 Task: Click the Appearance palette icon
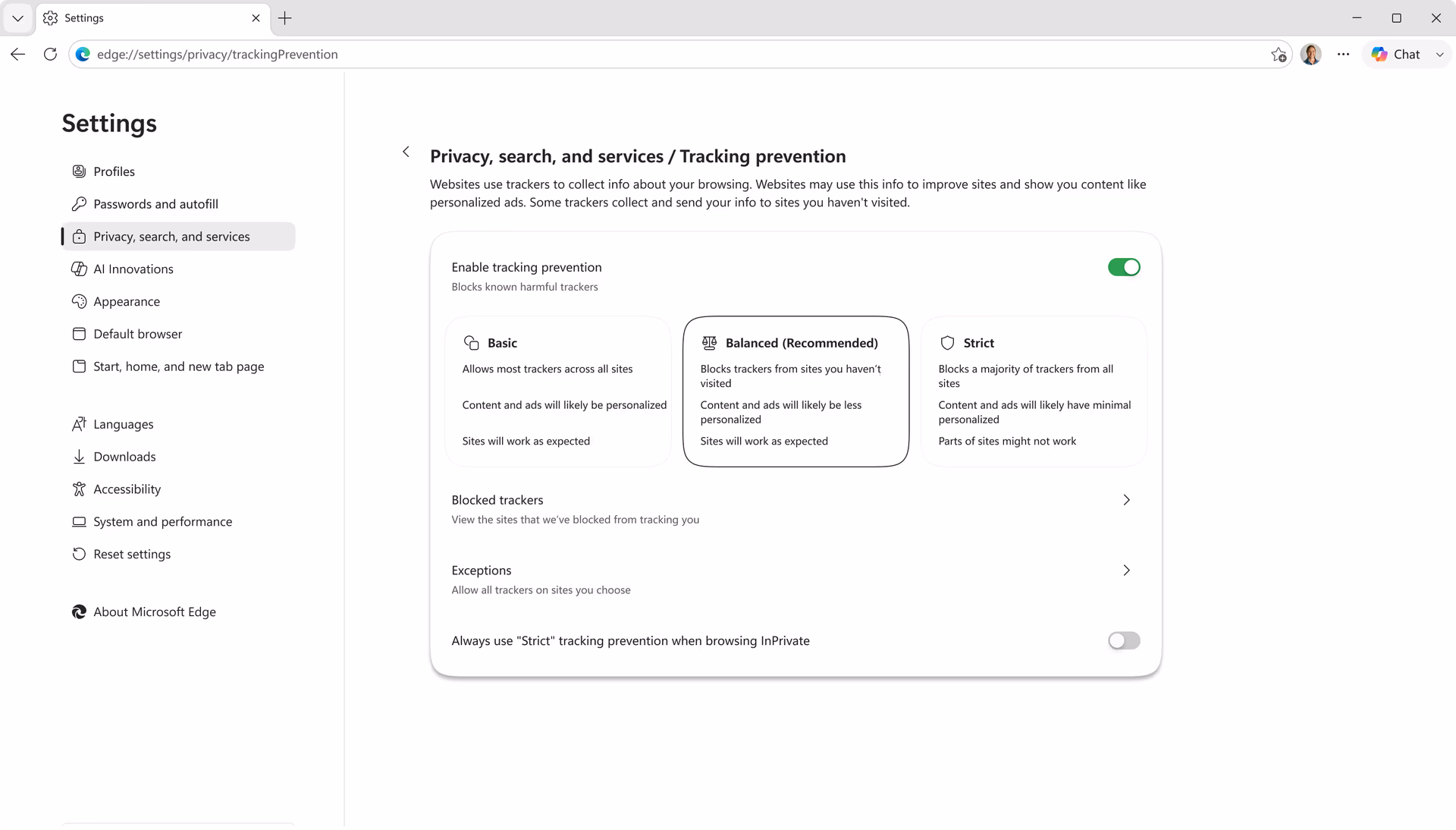(x=79, y=302)
